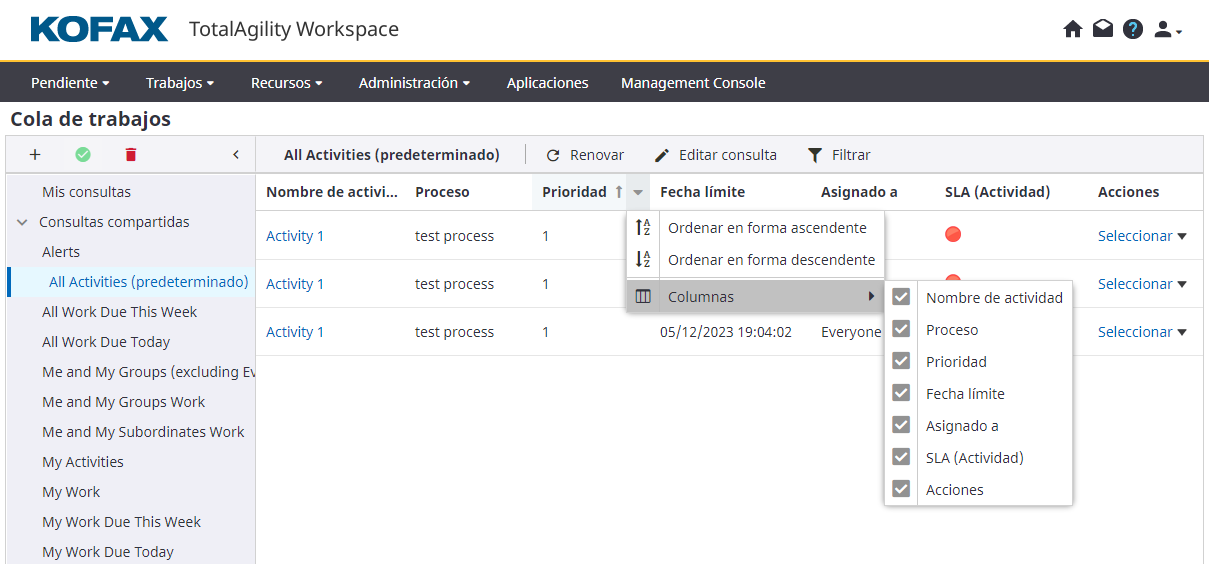
Task: Uncheck the SLA (Actividad) column checkbox
Action: click(x=901, y=457)
